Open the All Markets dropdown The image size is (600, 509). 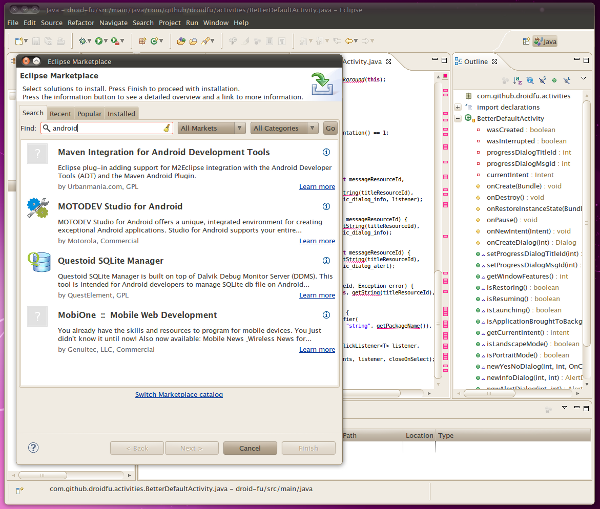[212, 128]
